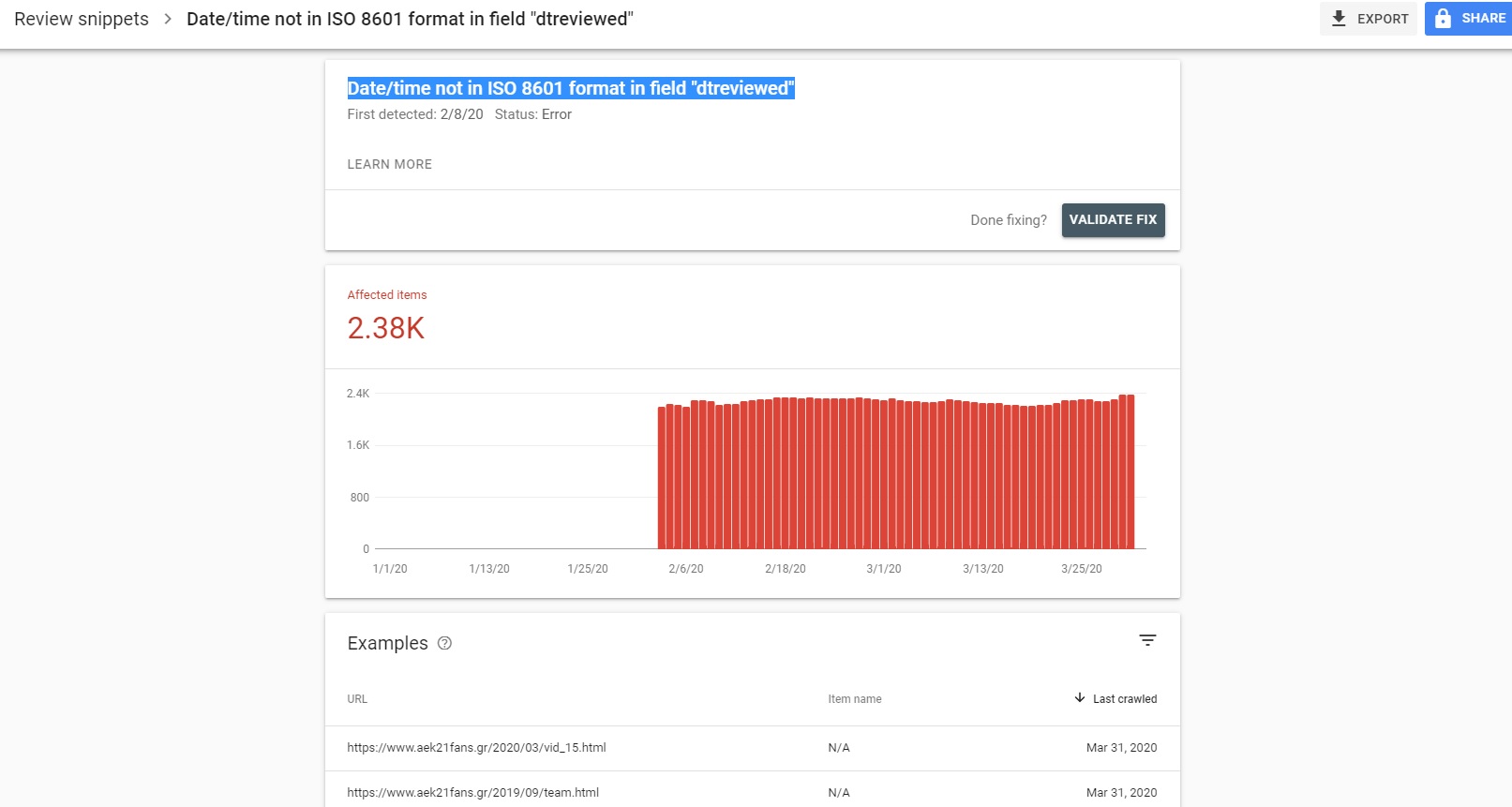Click the VALIDATE FIX button
Image resolution: width=1512 pixels, height=807 pixels.
coord(1113,220)
